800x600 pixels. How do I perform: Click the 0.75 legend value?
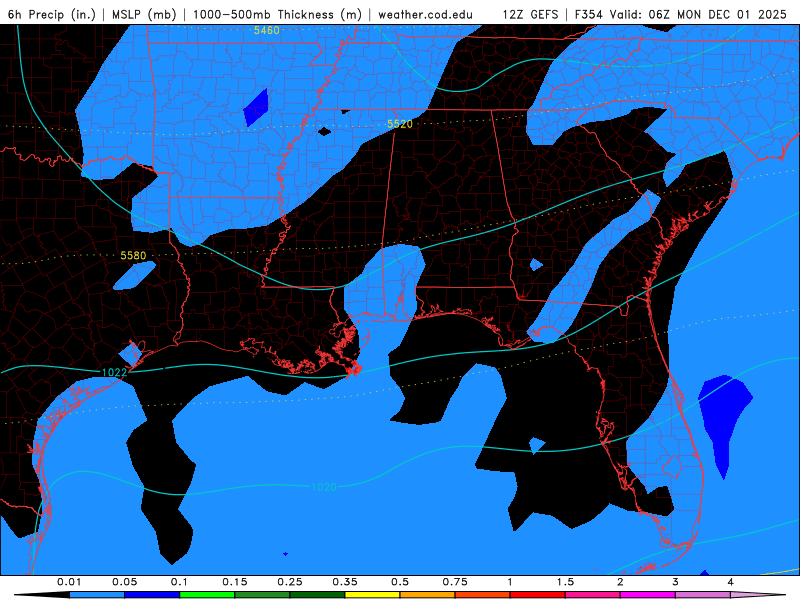pyautogui.click(x=455, y=582)
